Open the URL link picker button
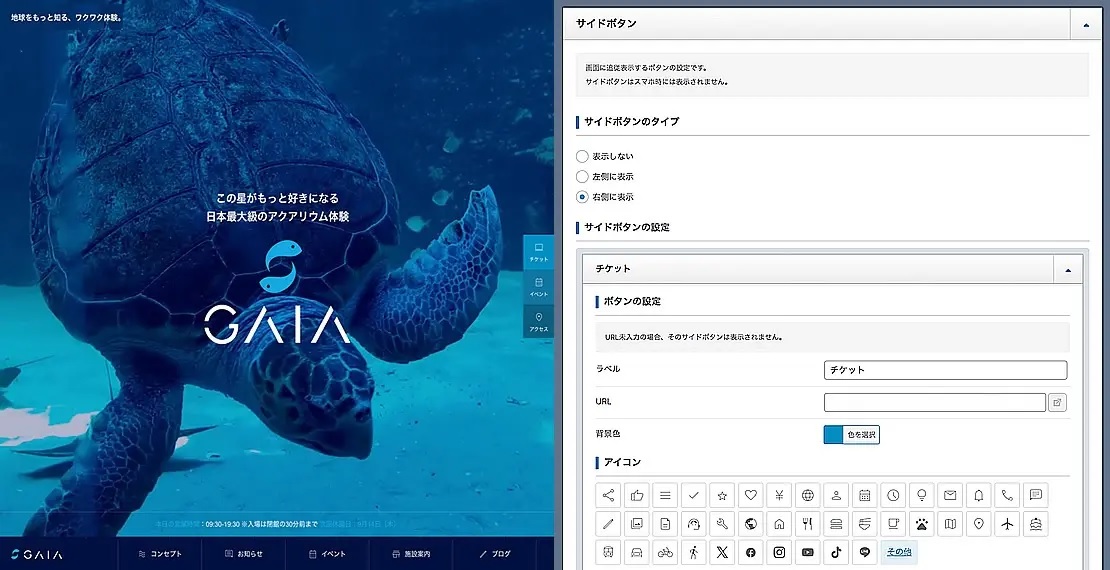 (x=1057, y=403)
